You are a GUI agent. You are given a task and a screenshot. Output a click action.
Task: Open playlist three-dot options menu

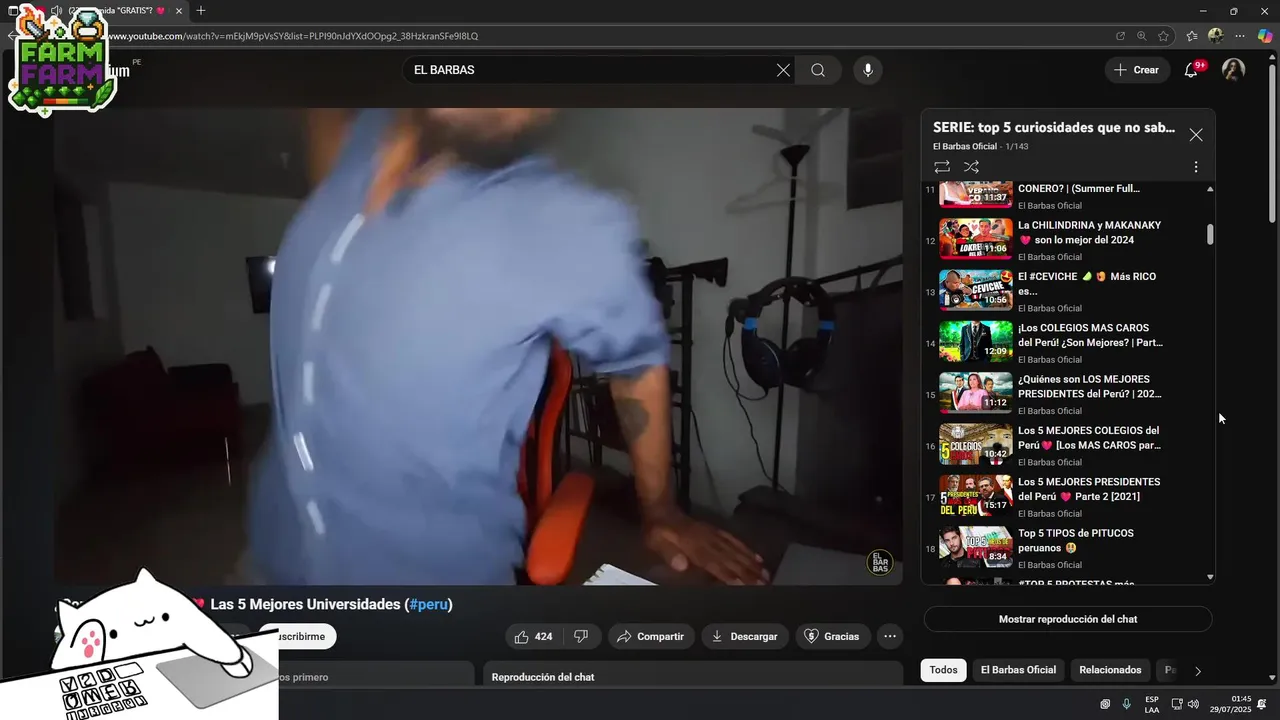coord(1196,167)
